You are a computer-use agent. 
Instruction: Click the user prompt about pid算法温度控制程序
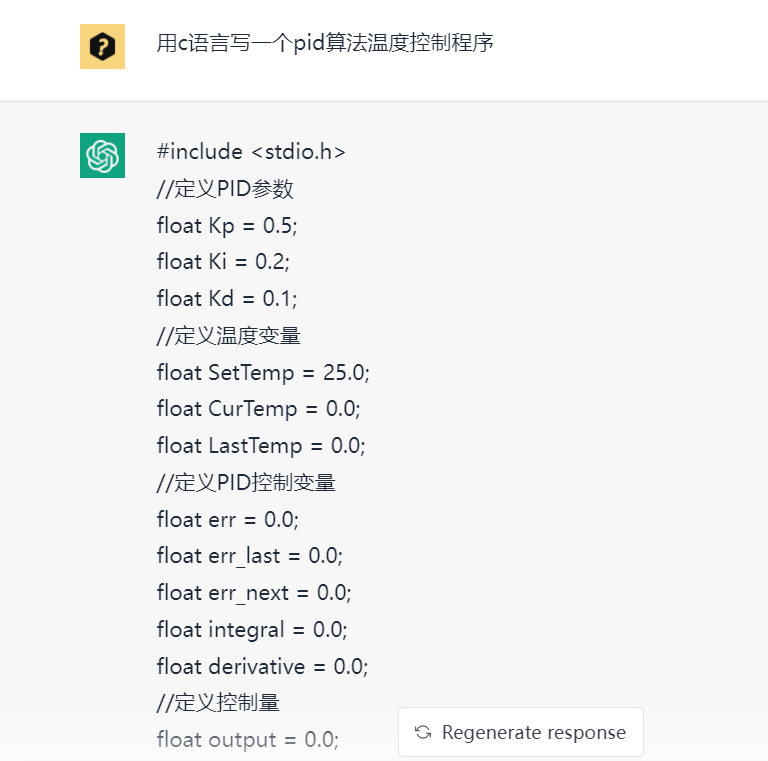coord(325,44)
